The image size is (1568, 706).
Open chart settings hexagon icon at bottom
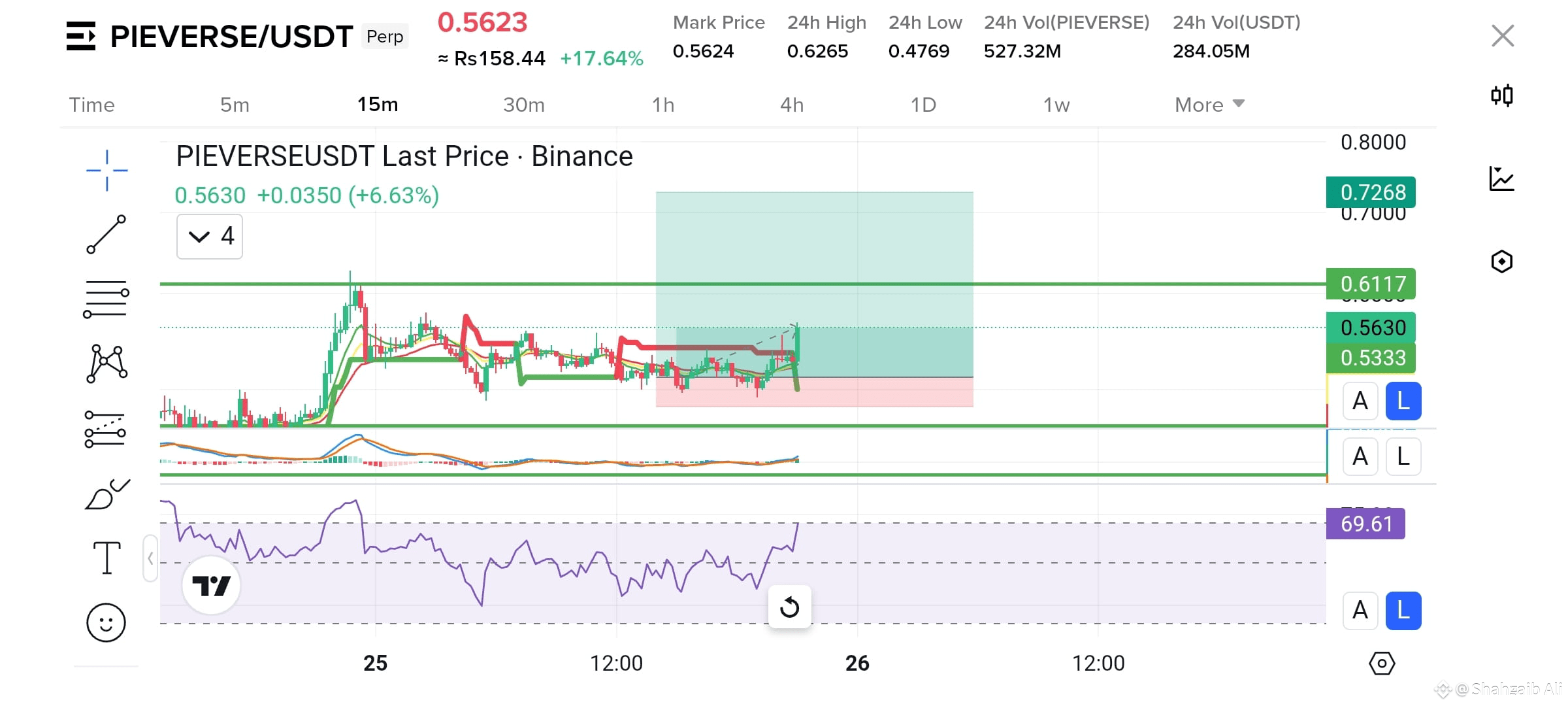pos(1382,664)
